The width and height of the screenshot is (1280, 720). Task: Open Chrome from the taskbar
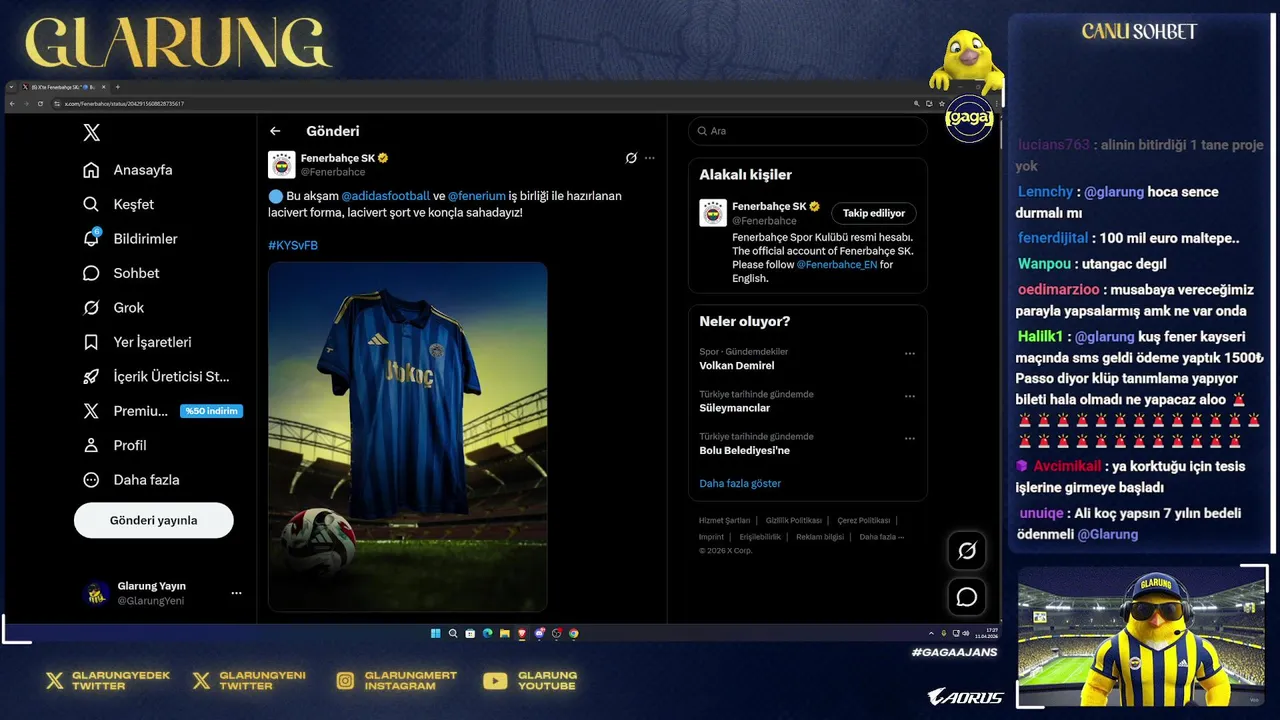click(574, 633)
